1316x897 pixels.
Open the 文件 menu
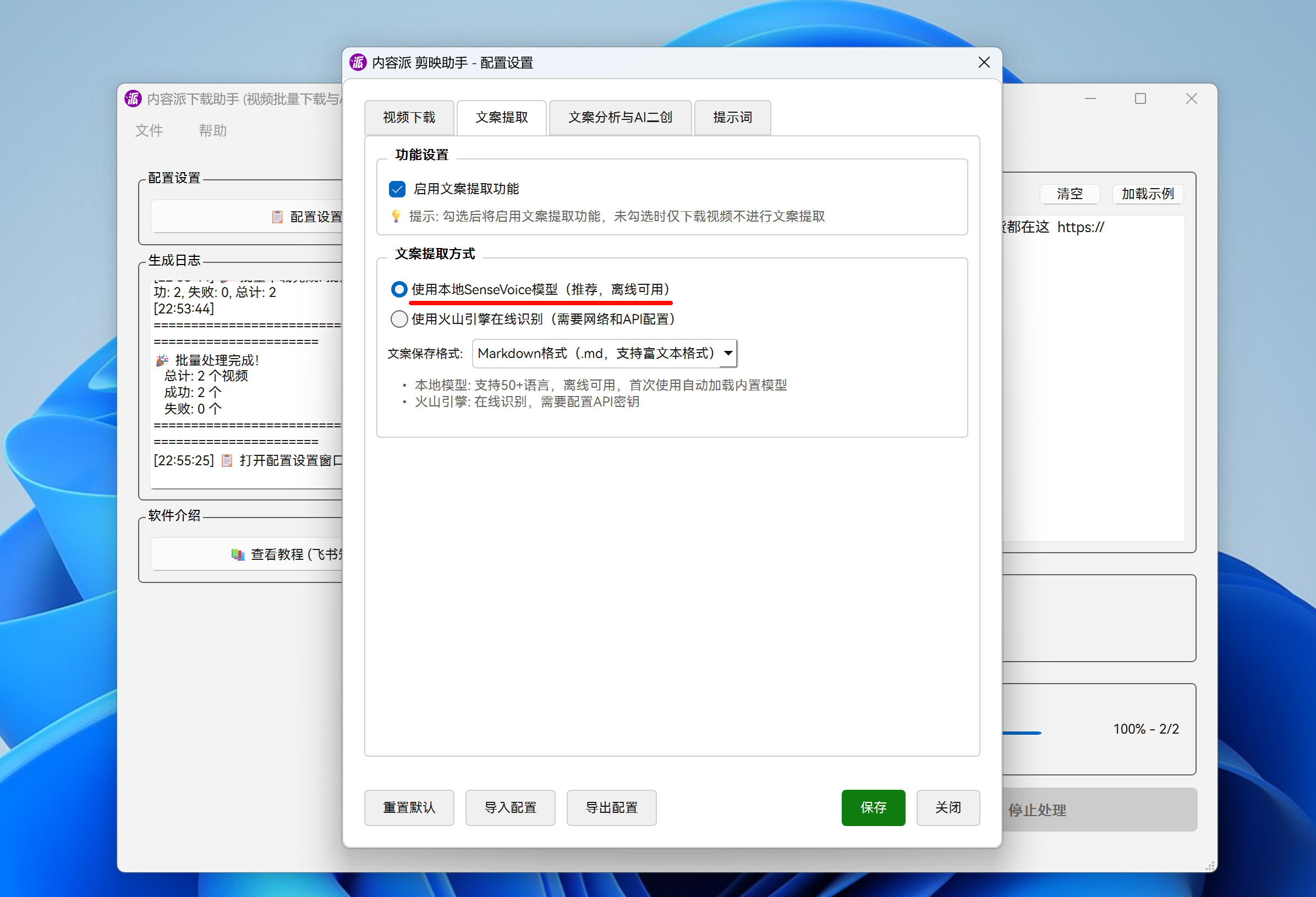point(149,131)
